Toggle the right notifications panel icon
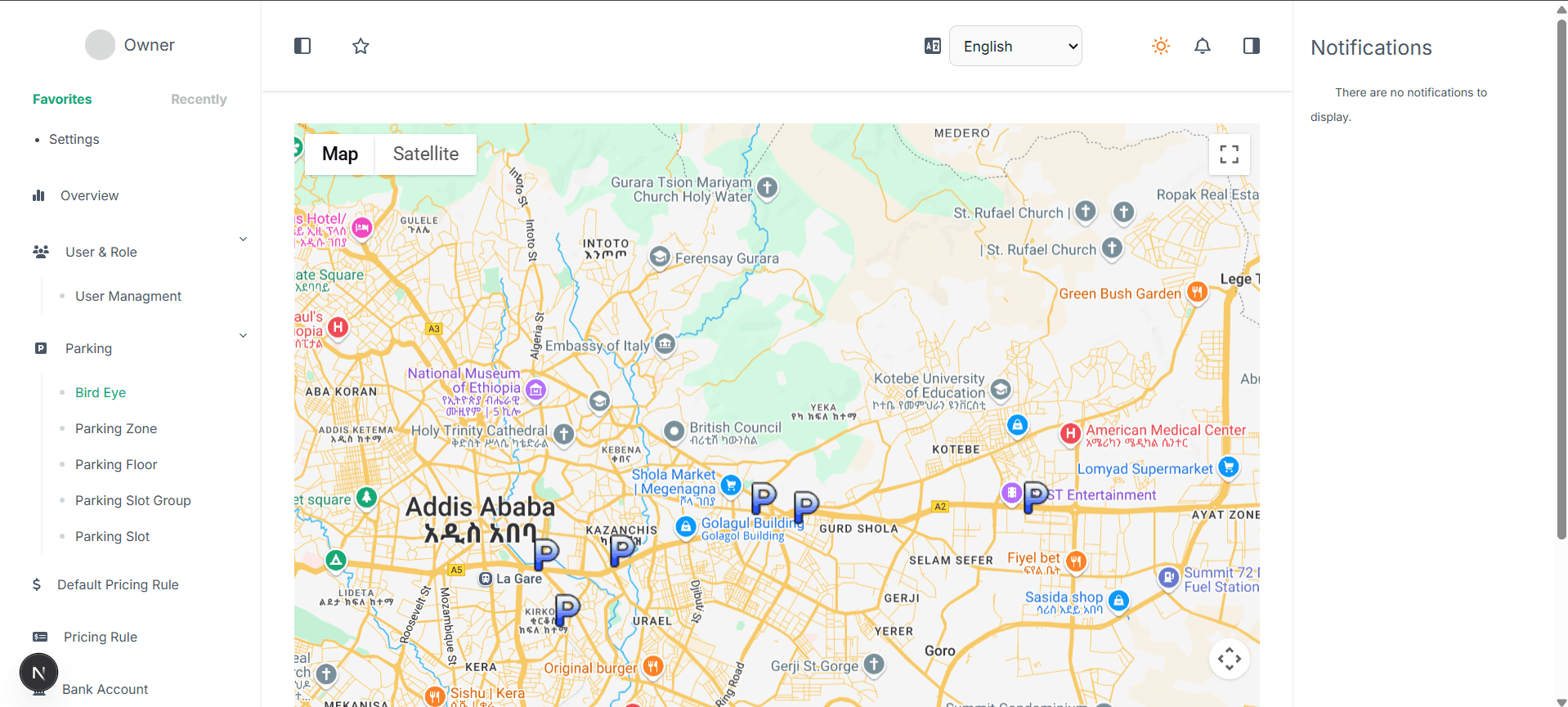1568x707 pixels. tap(1251, 46)
